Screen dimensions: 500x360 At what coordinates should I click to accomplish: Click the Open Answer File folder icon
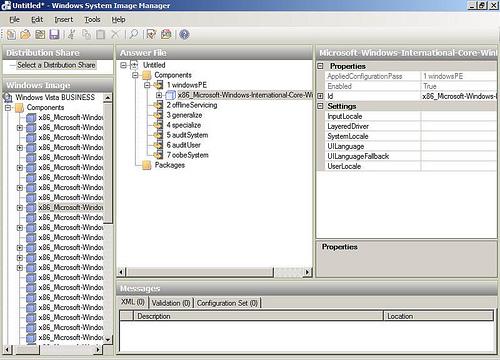25,34
